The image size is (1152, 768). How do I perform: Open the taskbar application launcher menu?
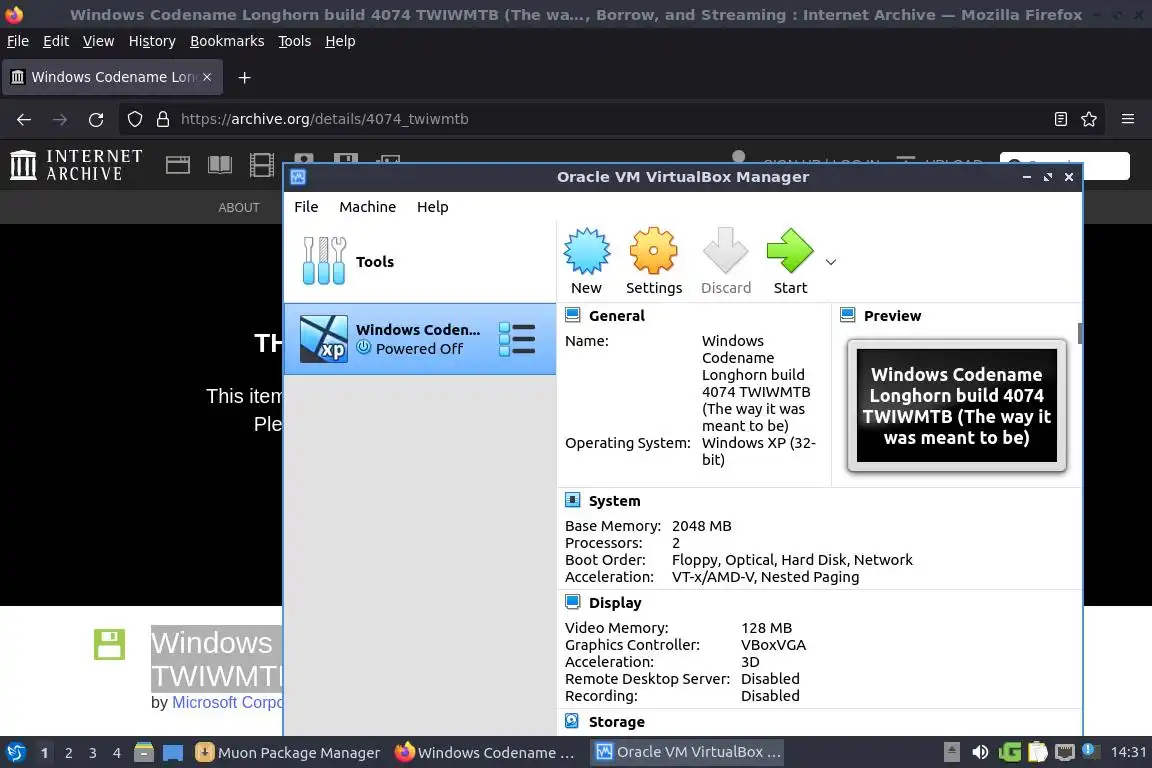click(x=16, y=753)
